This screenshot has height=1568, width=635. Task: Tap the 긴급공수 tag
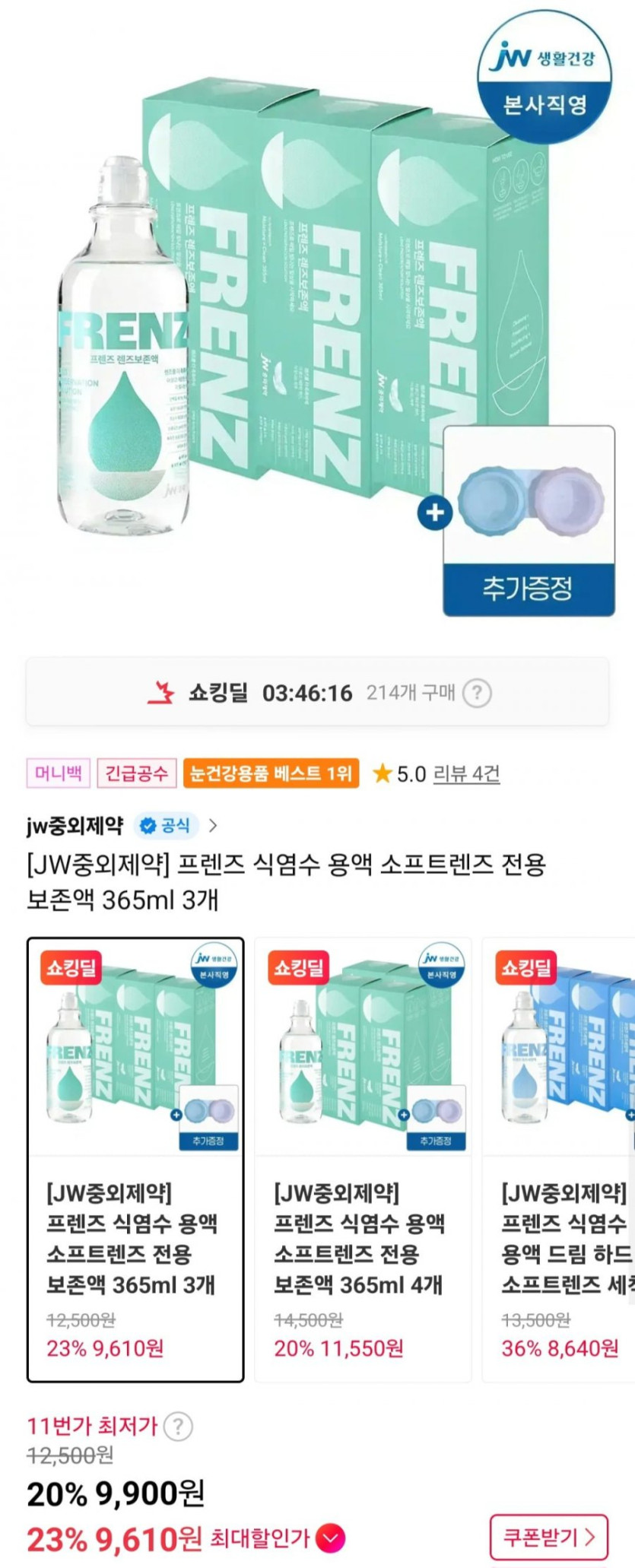pos(136,773)
